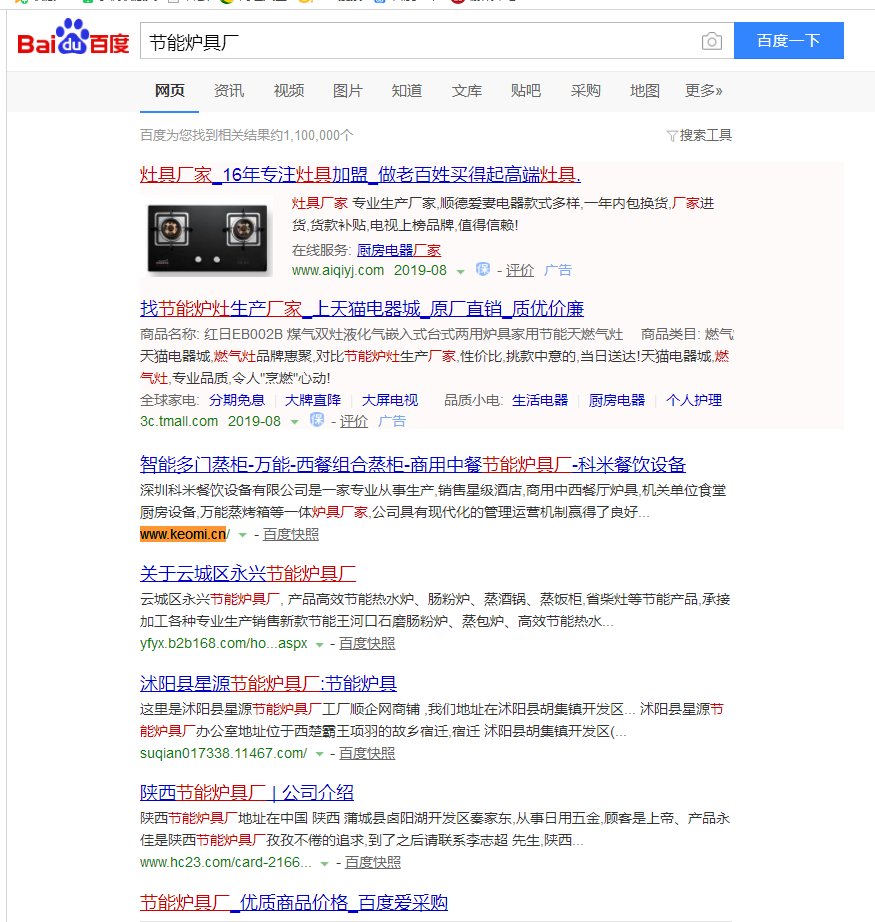Open 百度快照 for www.hc23.com
Image resolution: width=875 pixels, height=922 pixels.
pyautogui.click(x=373, y=863)
